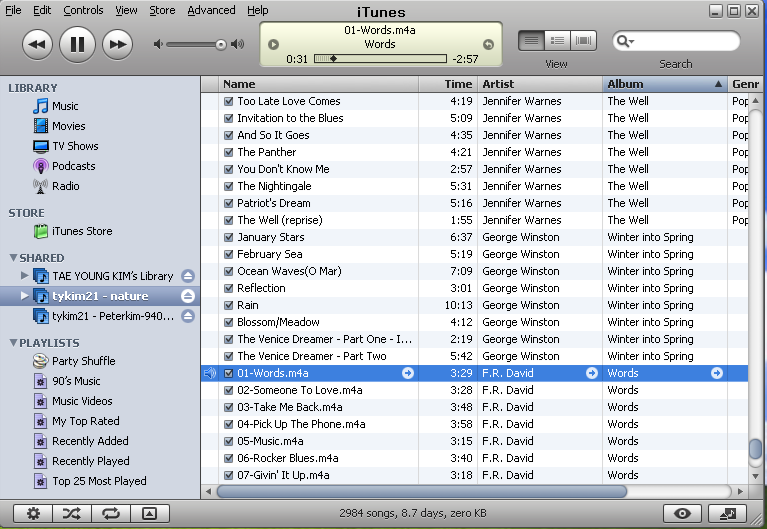Skip to next track button
Viewport: 767px width, 529px height.
pyautogui.click(x=117, y=45)
